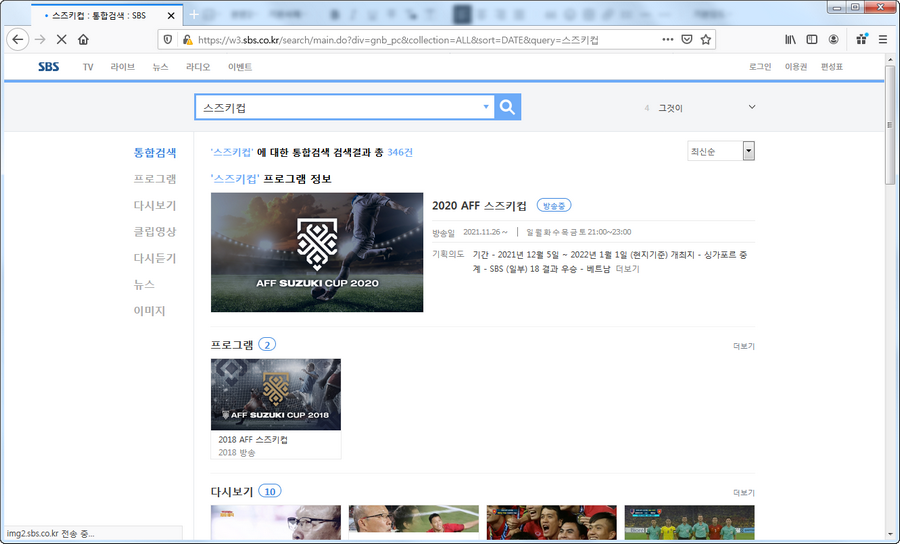Open the 편성표 schedule link

click(x=832, y=67)
